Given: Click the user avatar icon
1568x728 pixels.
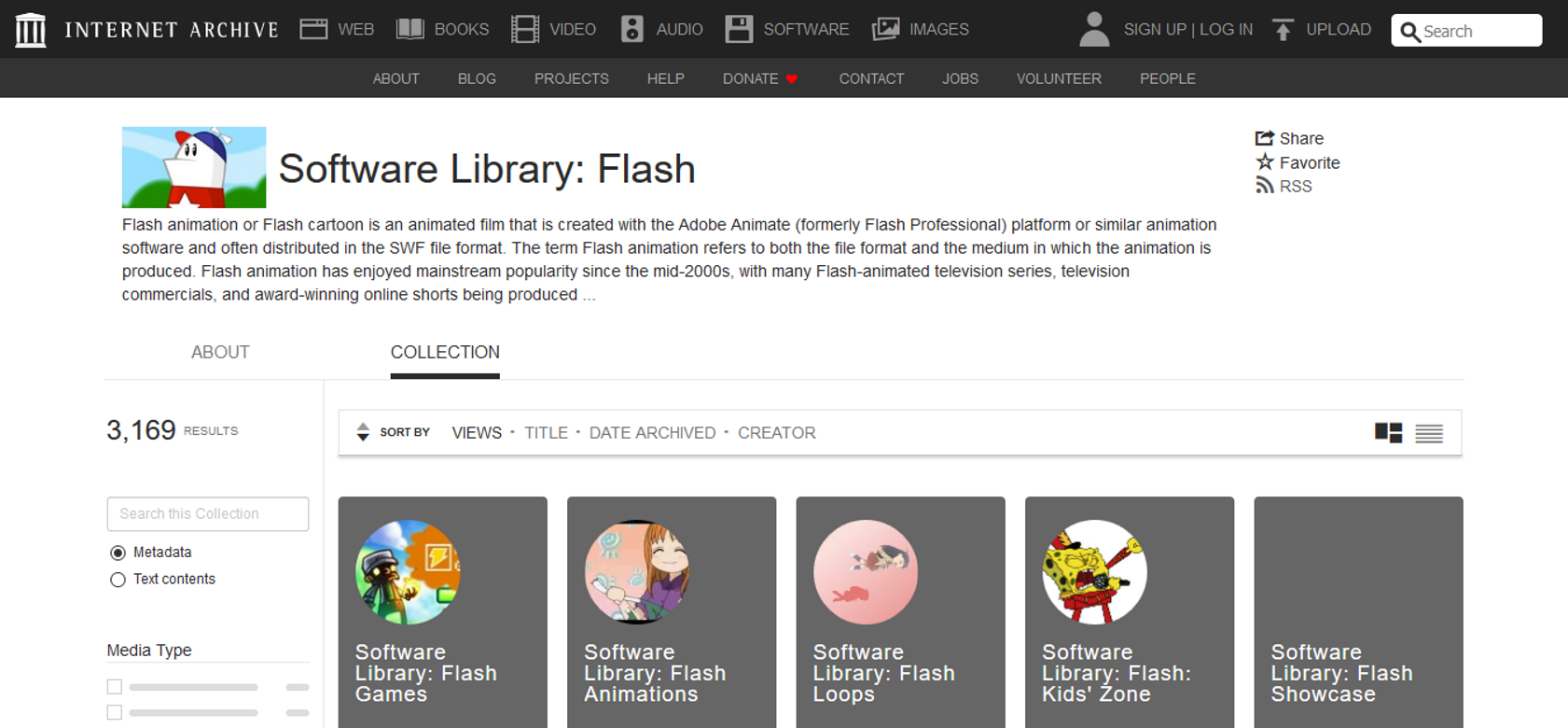Looking at the screenshot, I should coord(1094,29).
